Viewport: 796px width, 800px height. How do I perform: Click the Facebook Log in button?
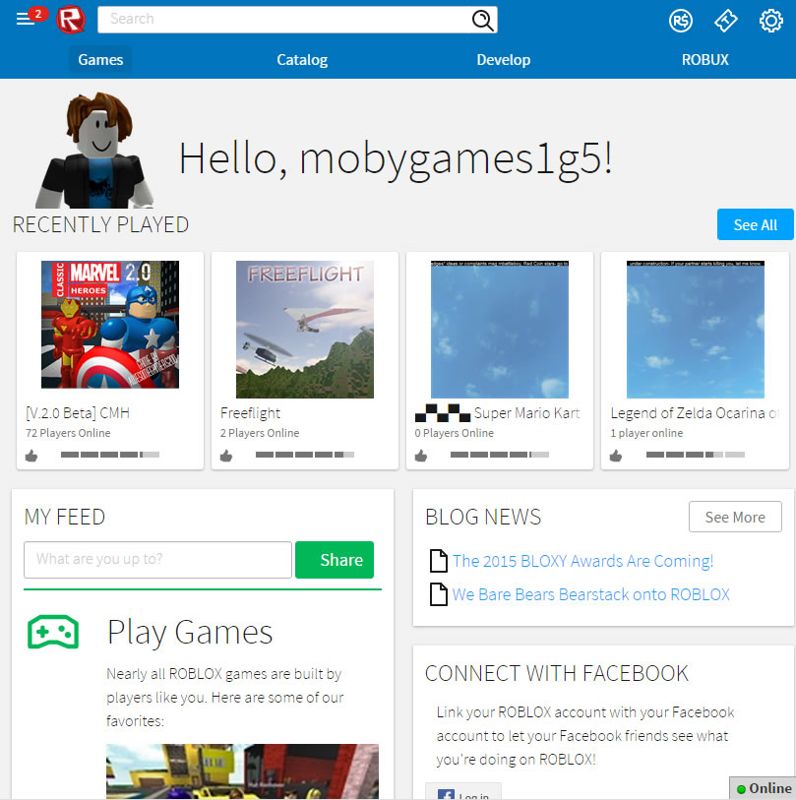tap(463, 791)
